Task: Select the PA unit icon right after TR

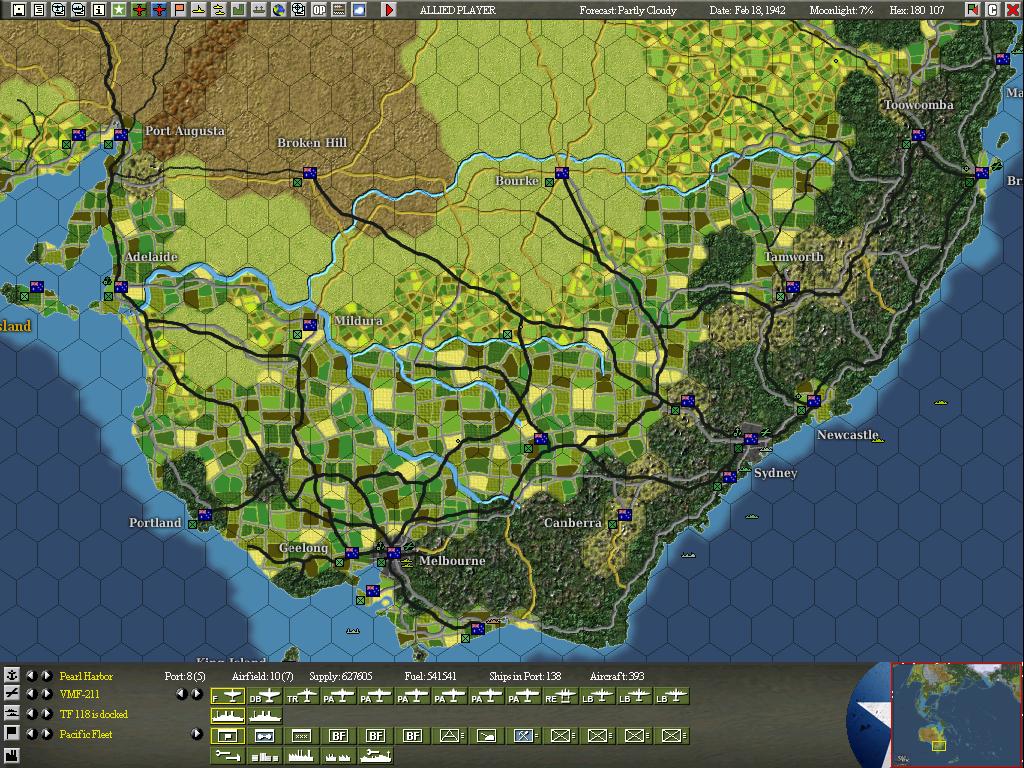Action: (338, 697)
